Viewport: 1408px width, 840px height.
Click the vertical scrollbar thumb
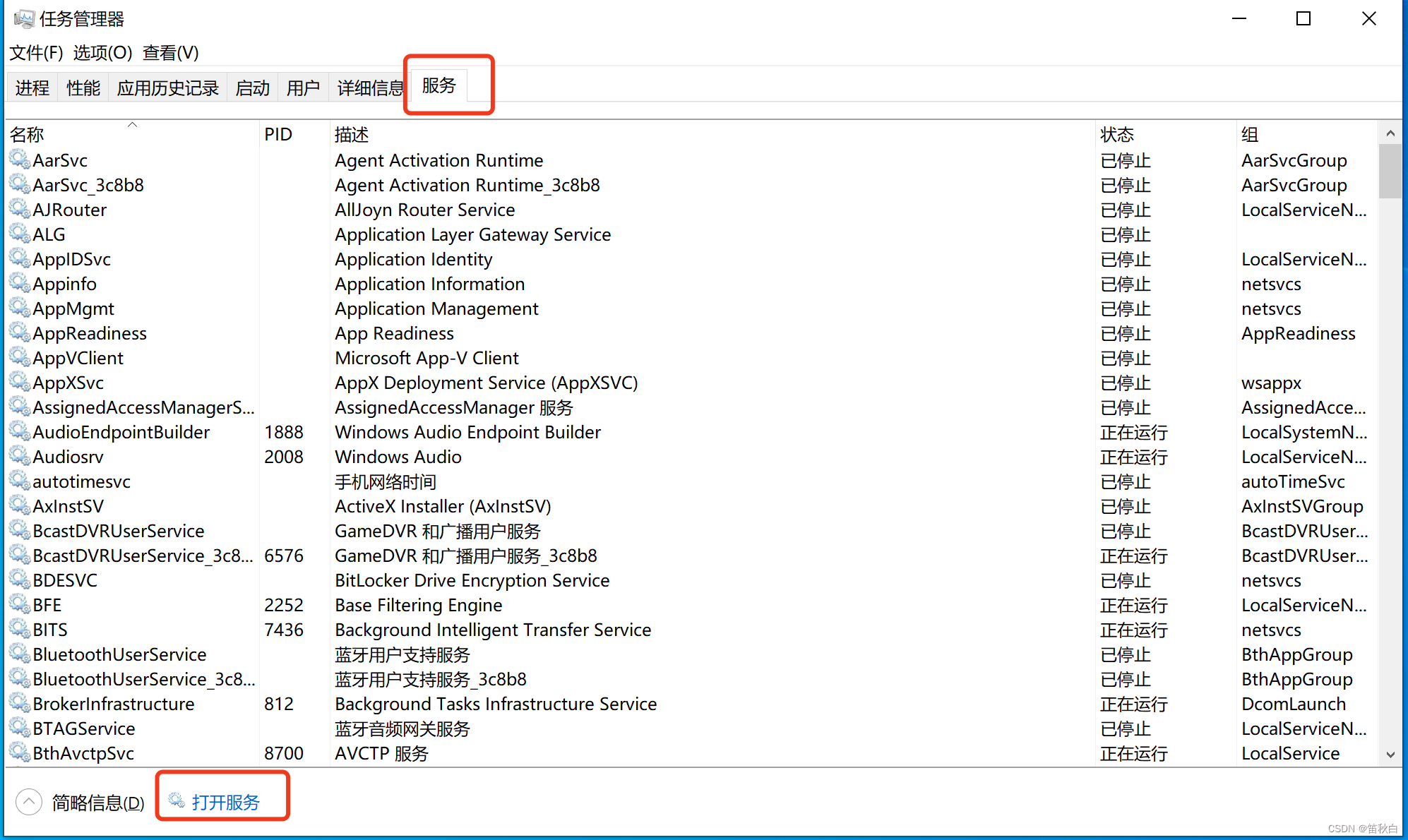(x=1390, y=172)
